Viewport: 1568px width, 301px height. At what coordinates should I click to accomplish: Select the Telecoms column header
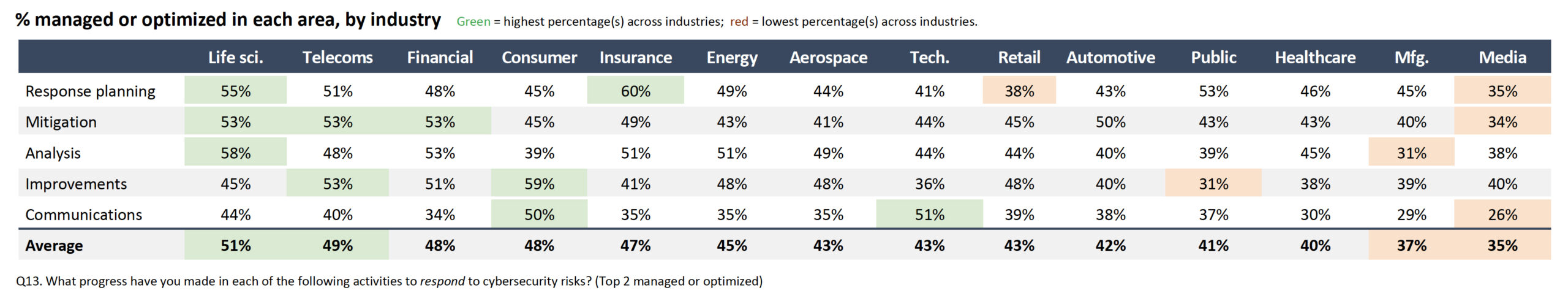coord(337,58)
